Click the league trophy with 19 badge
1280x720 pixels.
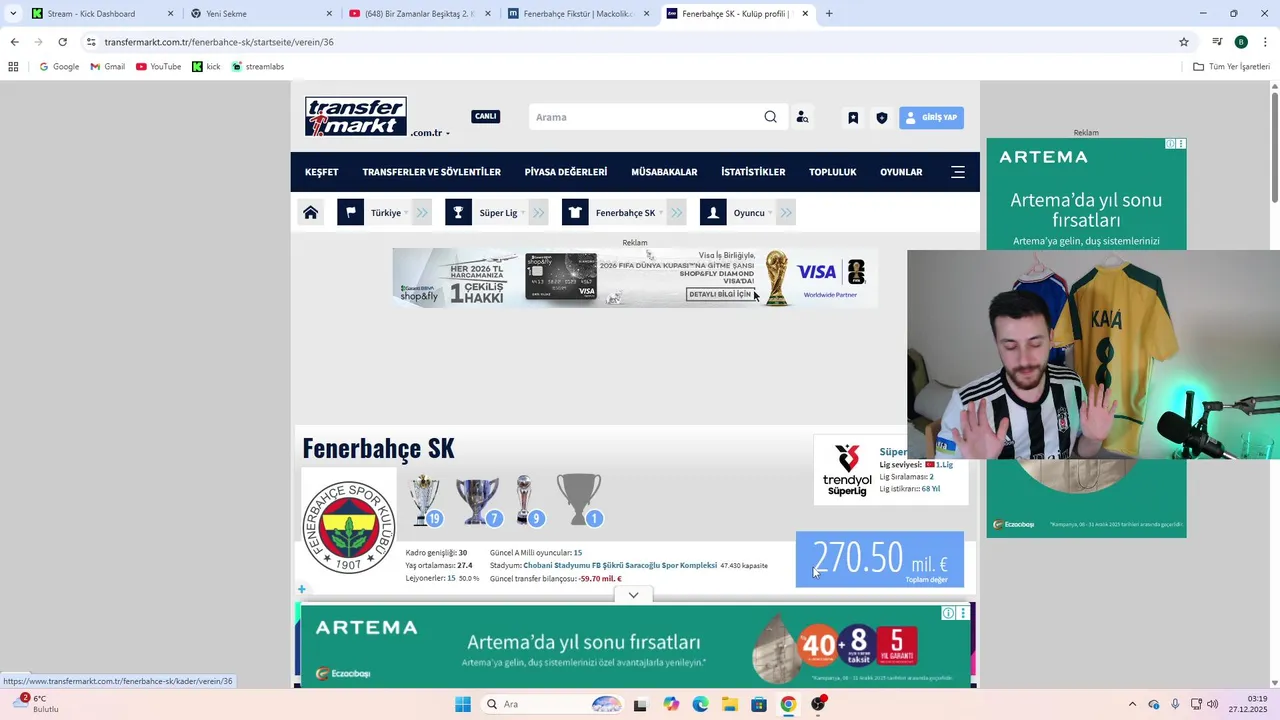[426, 501]
